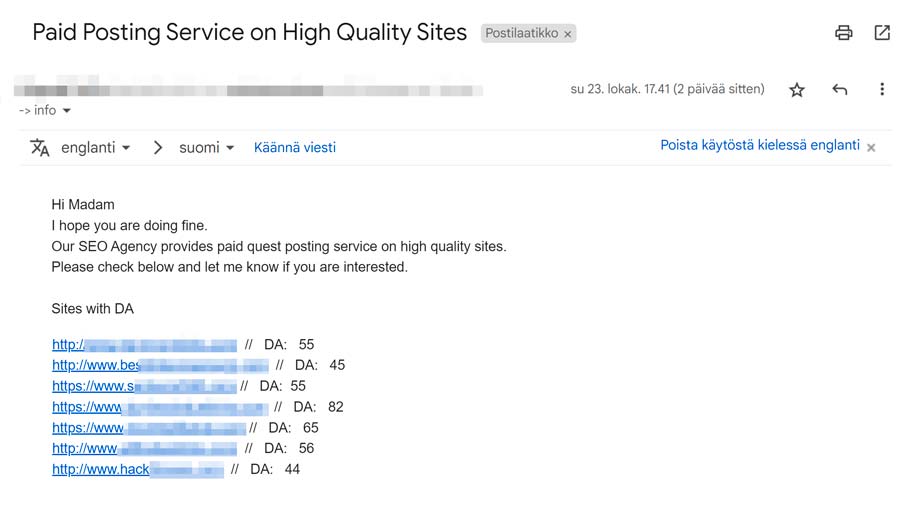Remove the Postilaatikko label with x
This screenshot has height=510, width=900.
568,34
